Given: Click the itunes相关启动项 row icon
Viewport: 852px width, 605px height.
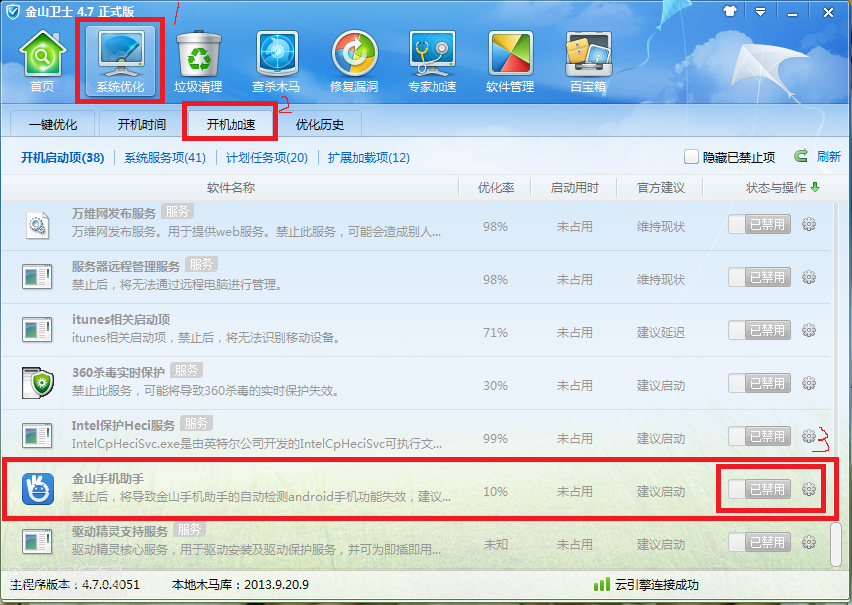Looking at the screenshot, I should coord(37,329).
